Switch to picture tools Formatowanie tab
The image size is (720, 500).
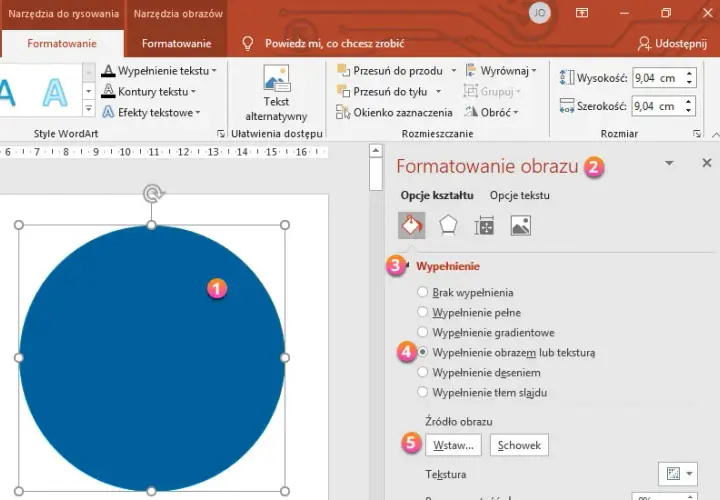[176, 44]
